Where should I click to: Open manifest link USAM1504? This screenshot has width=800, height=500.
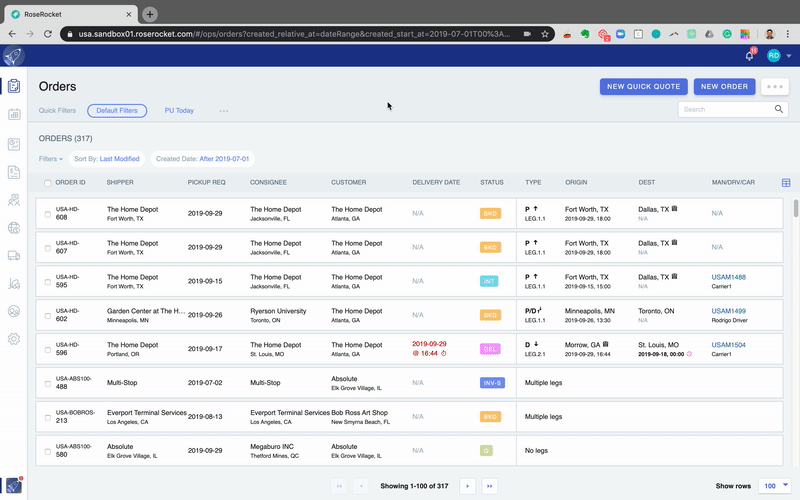tap(728, 345)
